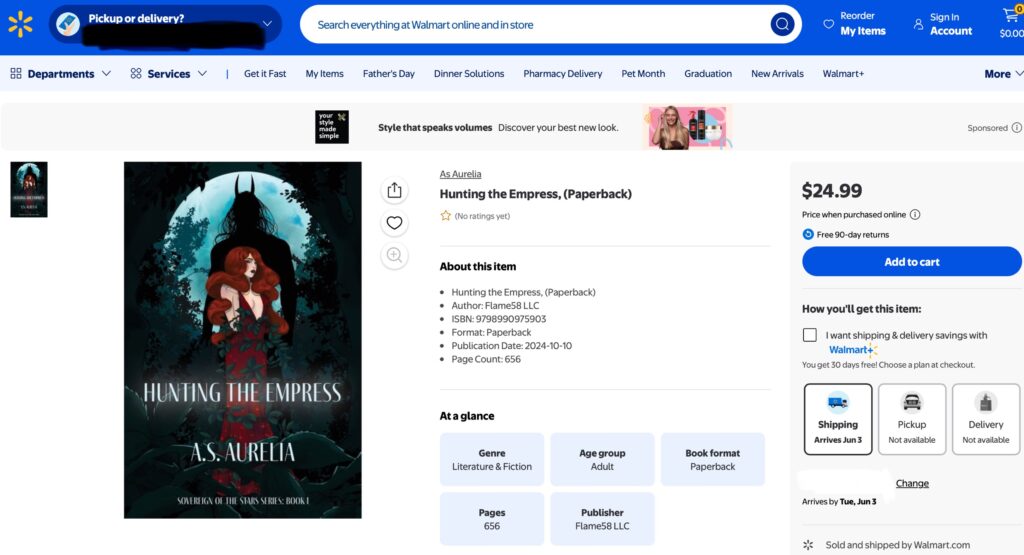Click the pickup or delivery phone icon
The height and width of the screenshot is (555, 1024).
tap(68, 24)
